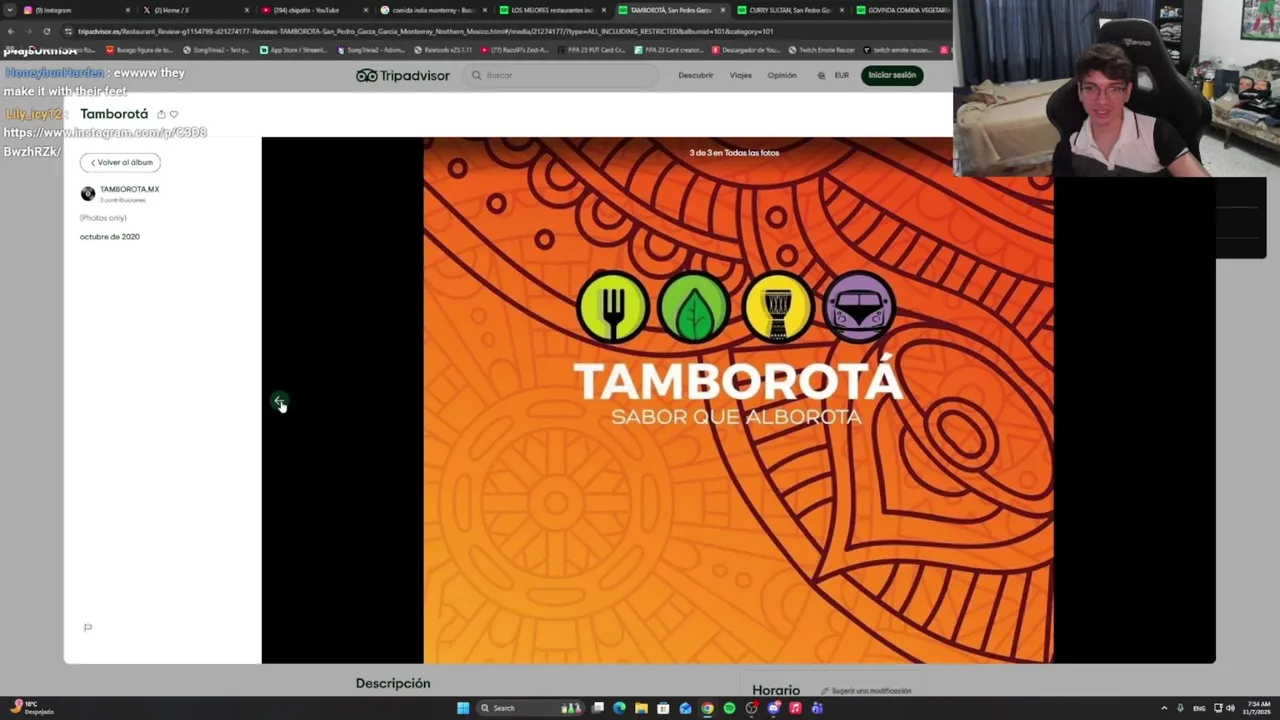This screenshot has height=720, width=1280.
Task: Open the Viajes menu
Action: (x=740, y=75)
